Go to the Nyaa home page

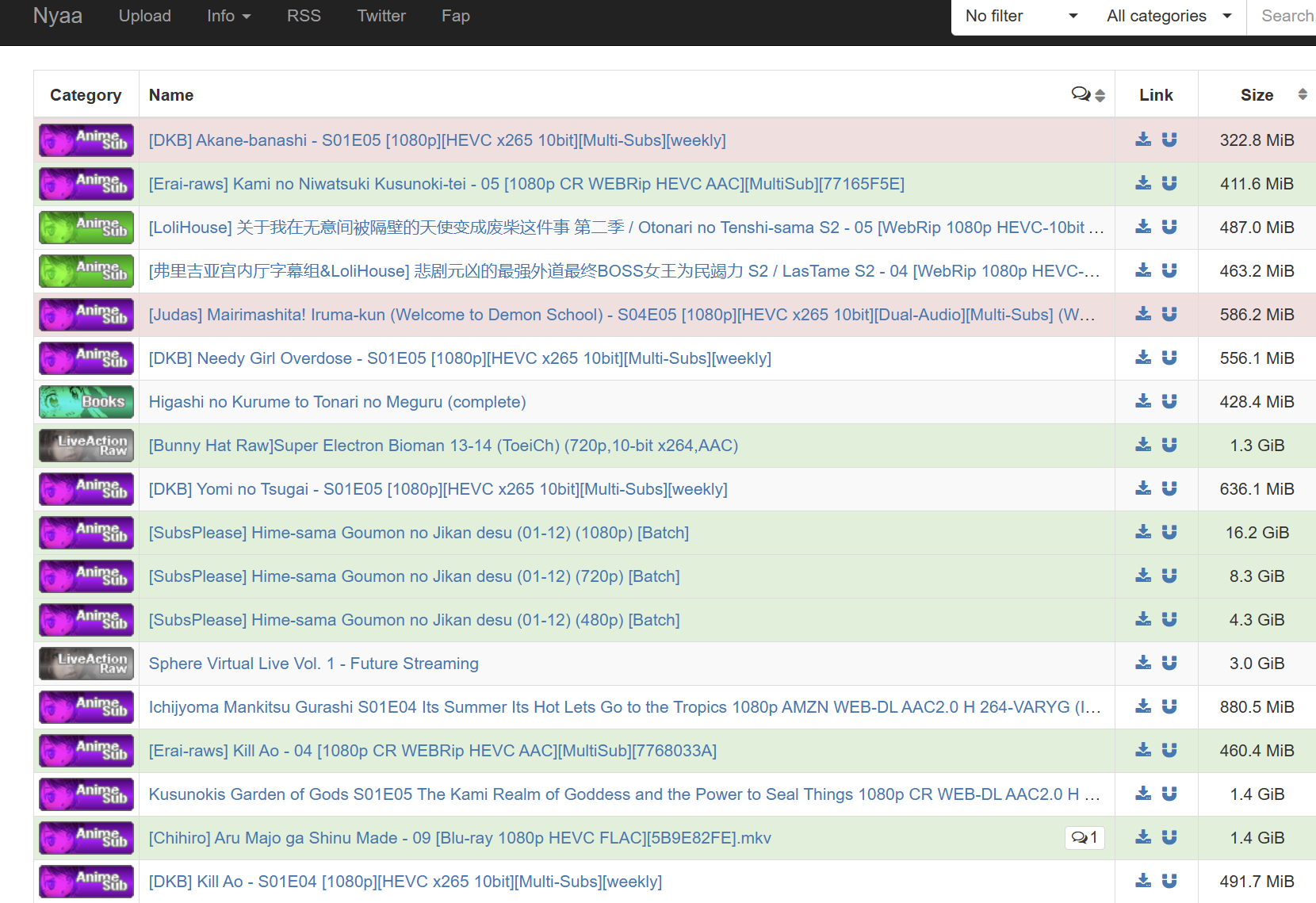click(x=58, y=16)
